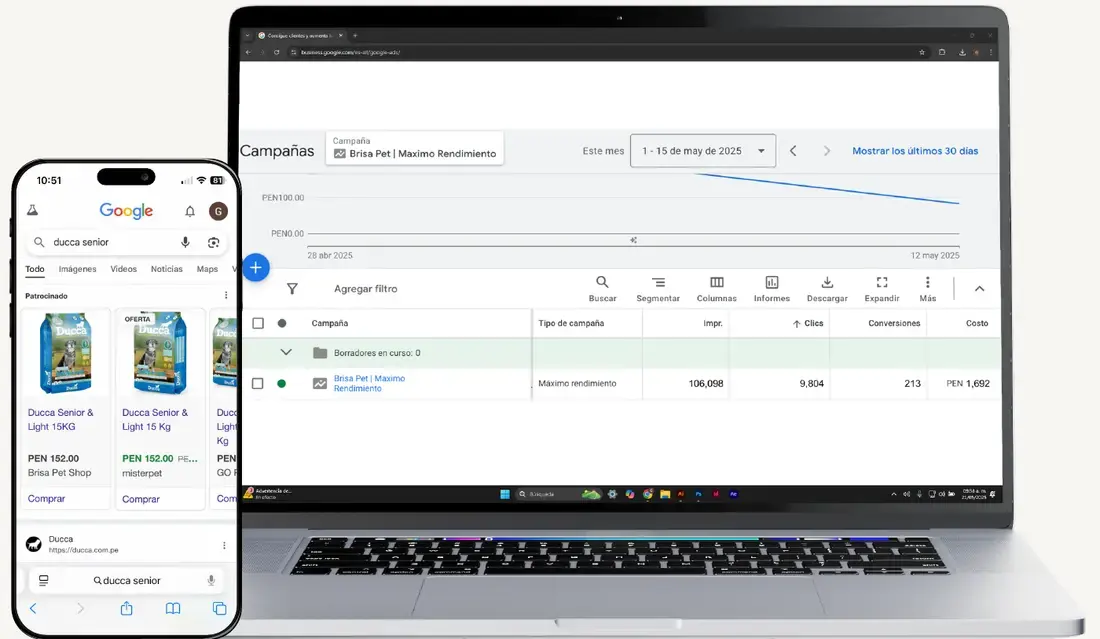
Task: Expand the Borradores en curso row
Action: (x=286, y=352)
